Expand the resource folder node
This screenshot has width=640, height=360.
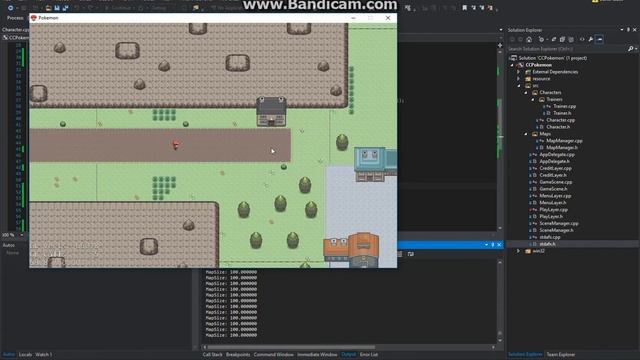click(x=519, y=79)
